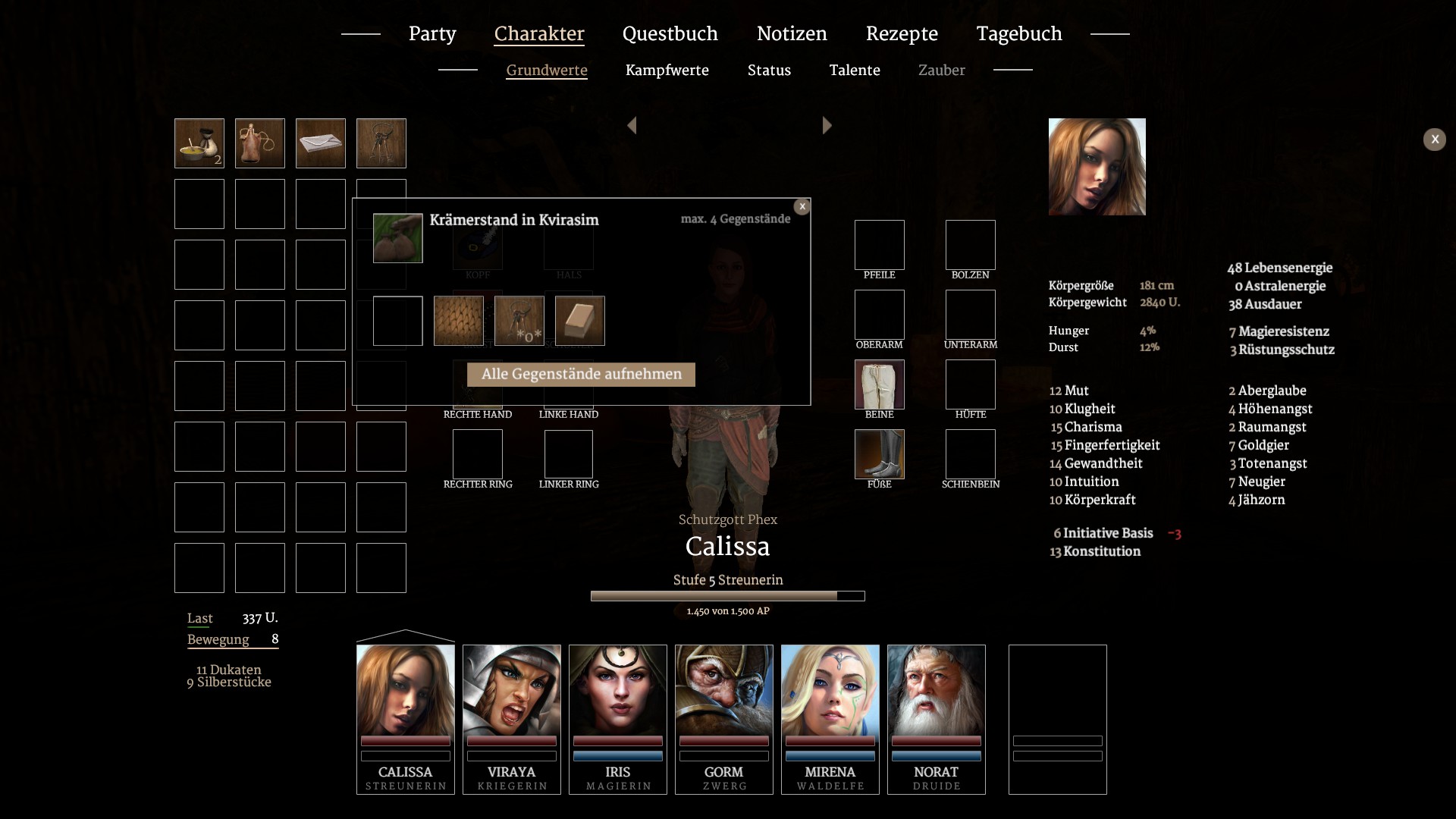Switch to Kampfwerte subtab
1456x819 pixels.
point(667,71)
